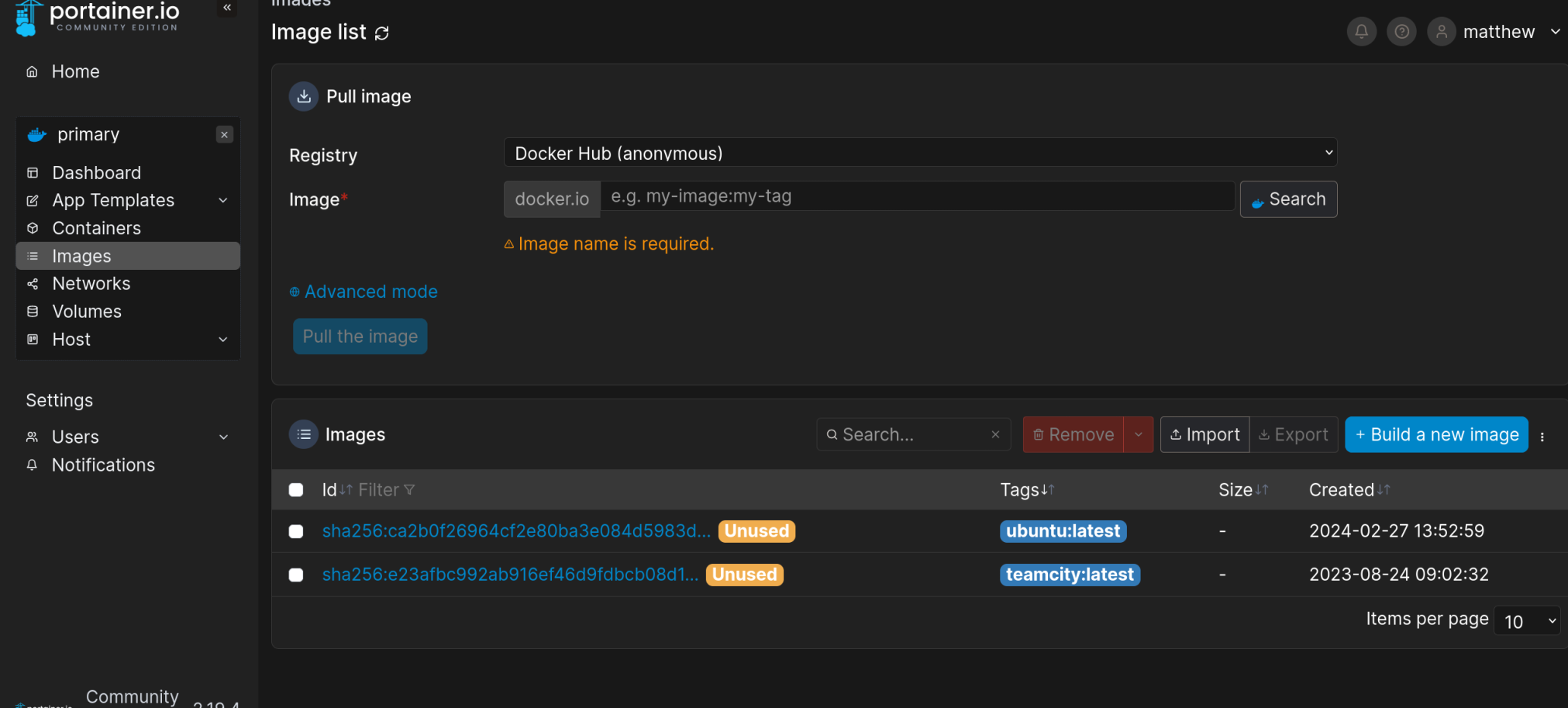Image resolution: width=1568 pixels, height=708 pixels.
Task: Click the Images list section icon
Action: pos(304,434)
